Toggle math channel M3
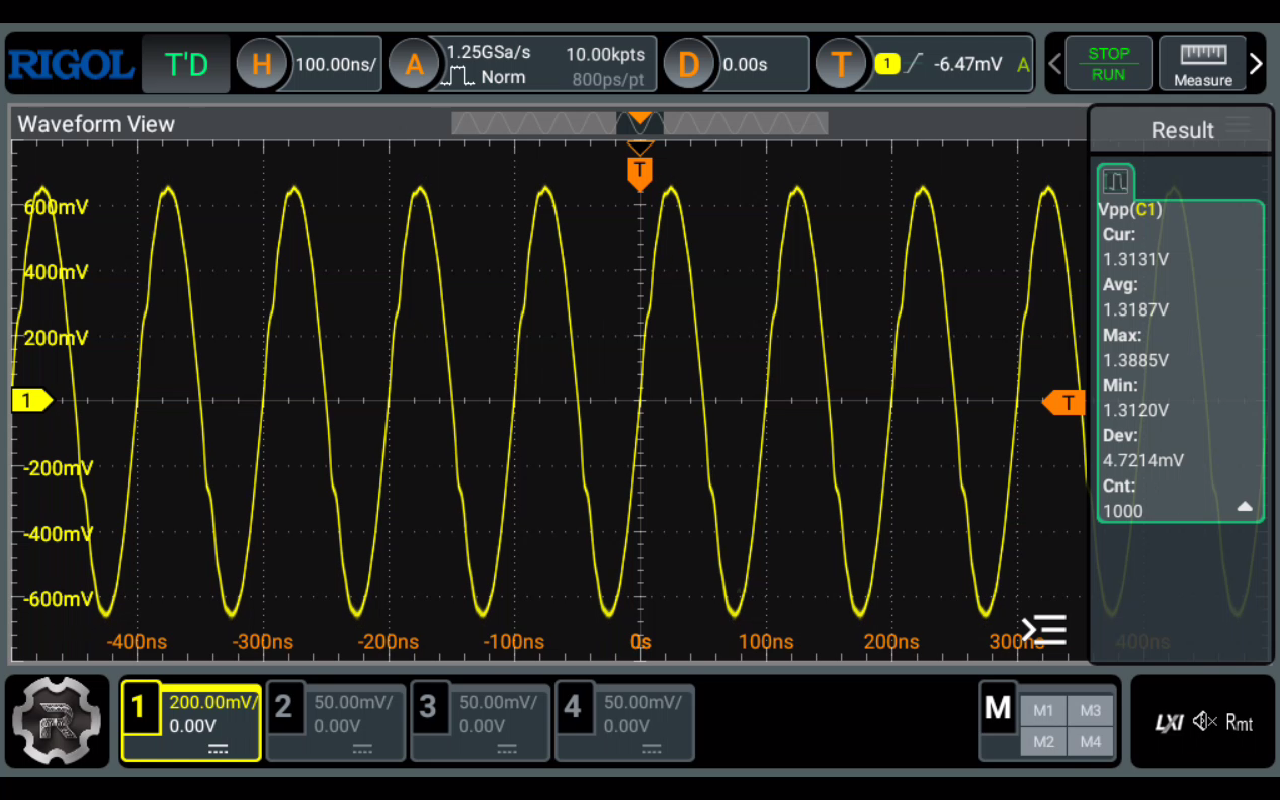Image resolution: width=1280 pixels, height=800 pixels. [1091, 711]
